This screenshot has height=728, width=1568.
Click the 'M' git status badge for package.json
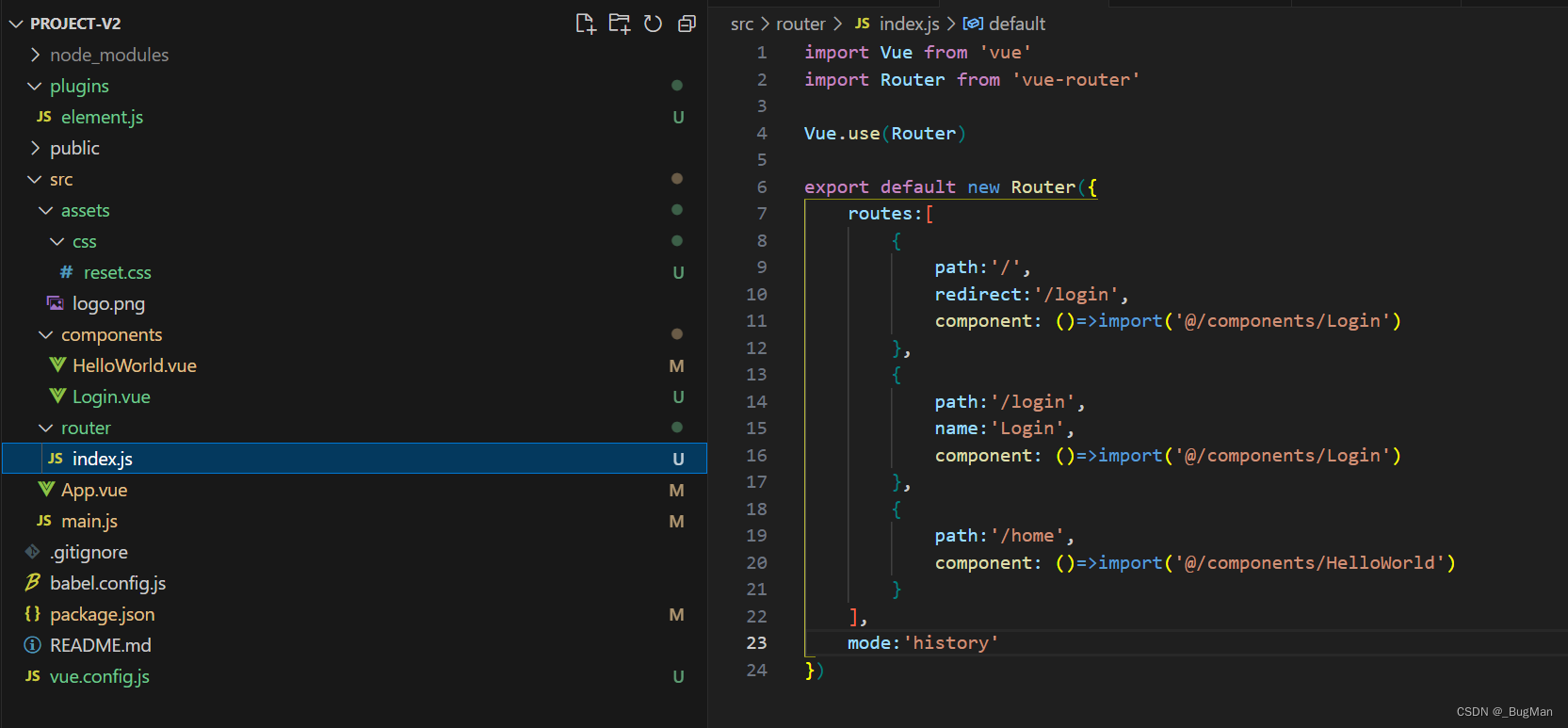pos(676,614)
